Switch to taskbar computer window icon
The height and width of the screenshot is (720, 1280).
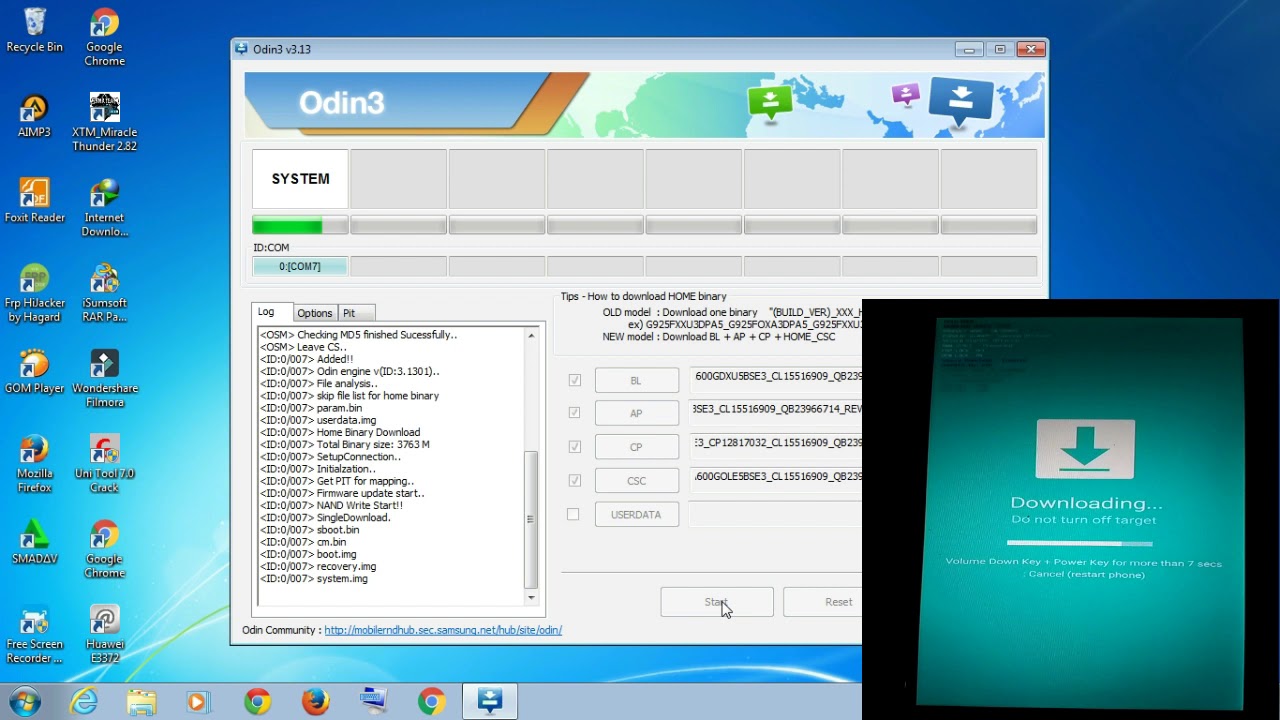374,702
